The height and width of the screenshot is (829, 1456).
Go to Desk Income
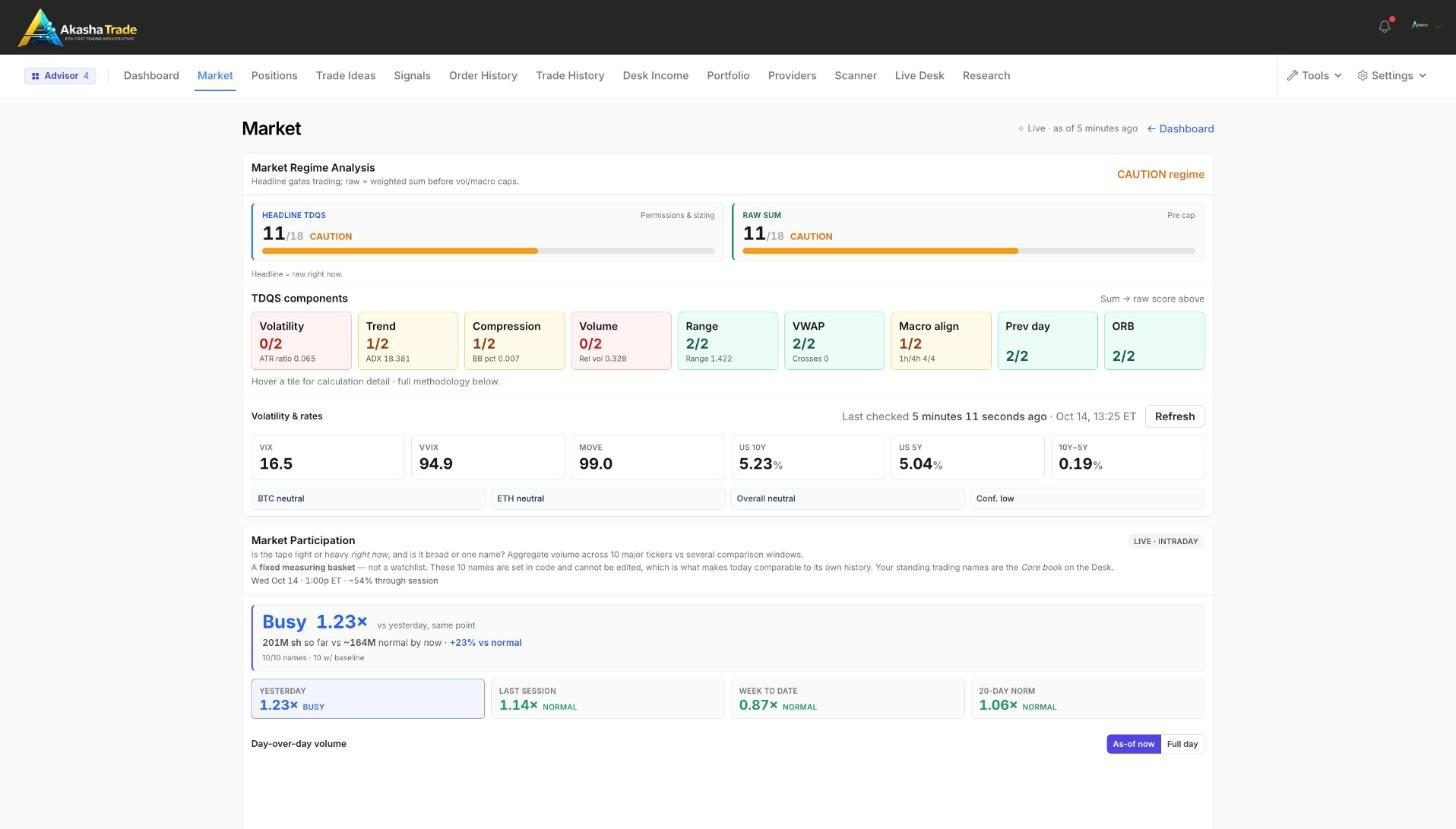(x=656, y=76)
